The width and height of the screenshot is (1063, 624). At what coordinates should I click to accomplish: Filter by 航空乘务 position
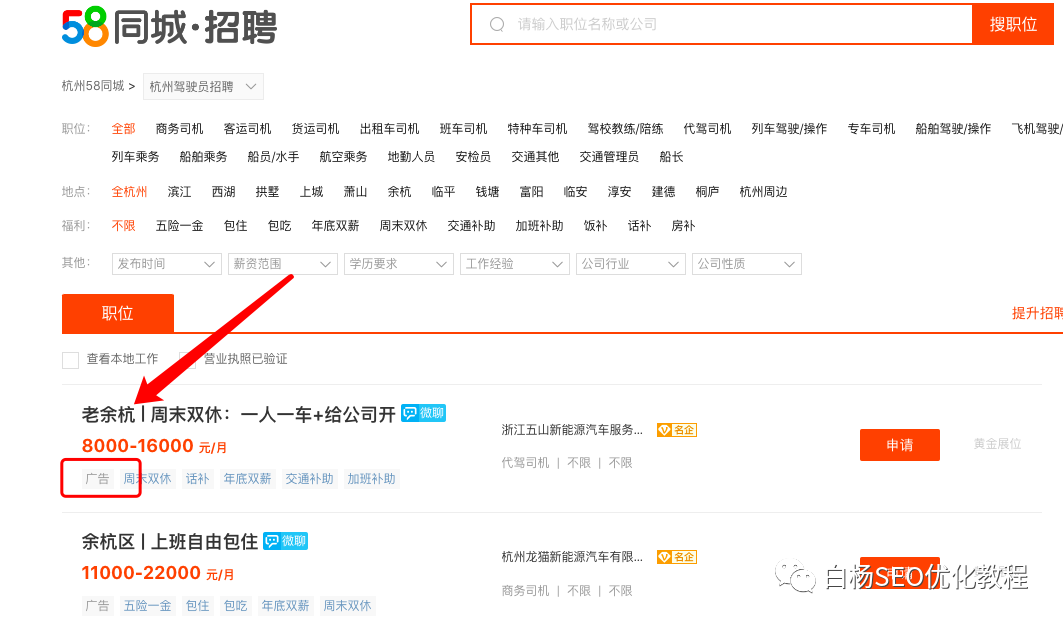point(343,157)
